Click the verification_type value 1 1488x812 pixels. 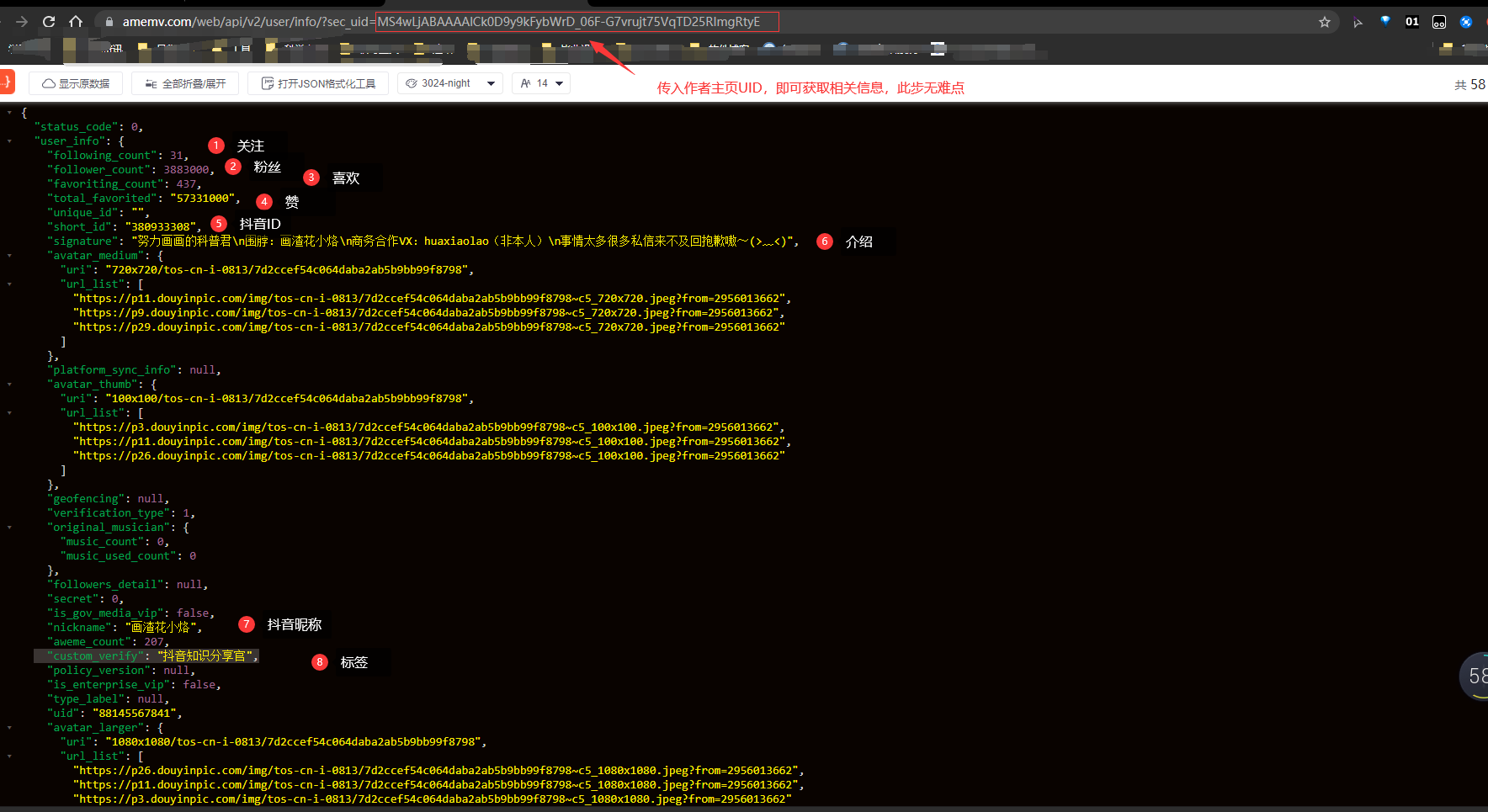click(x=186, y=512)
